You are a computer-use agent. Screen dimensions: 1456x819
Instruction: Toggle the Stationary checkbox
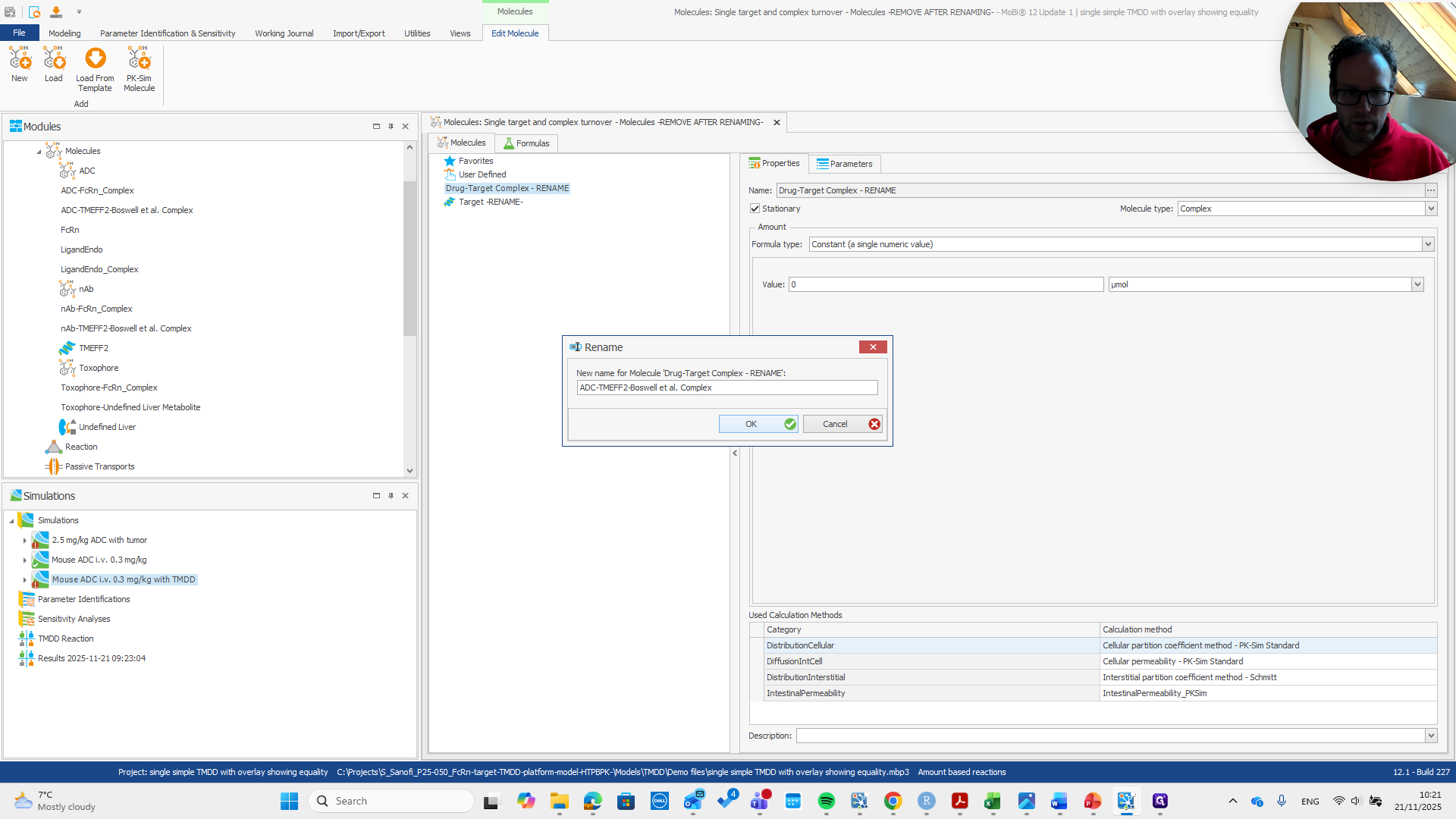click(755, 209)
